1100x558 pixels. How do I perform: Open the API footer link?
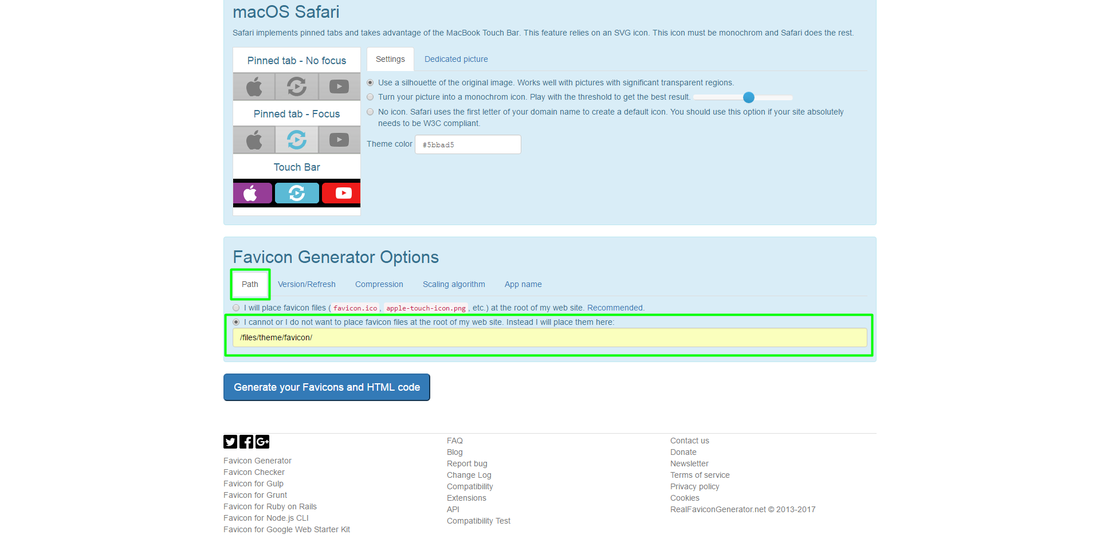453,510
